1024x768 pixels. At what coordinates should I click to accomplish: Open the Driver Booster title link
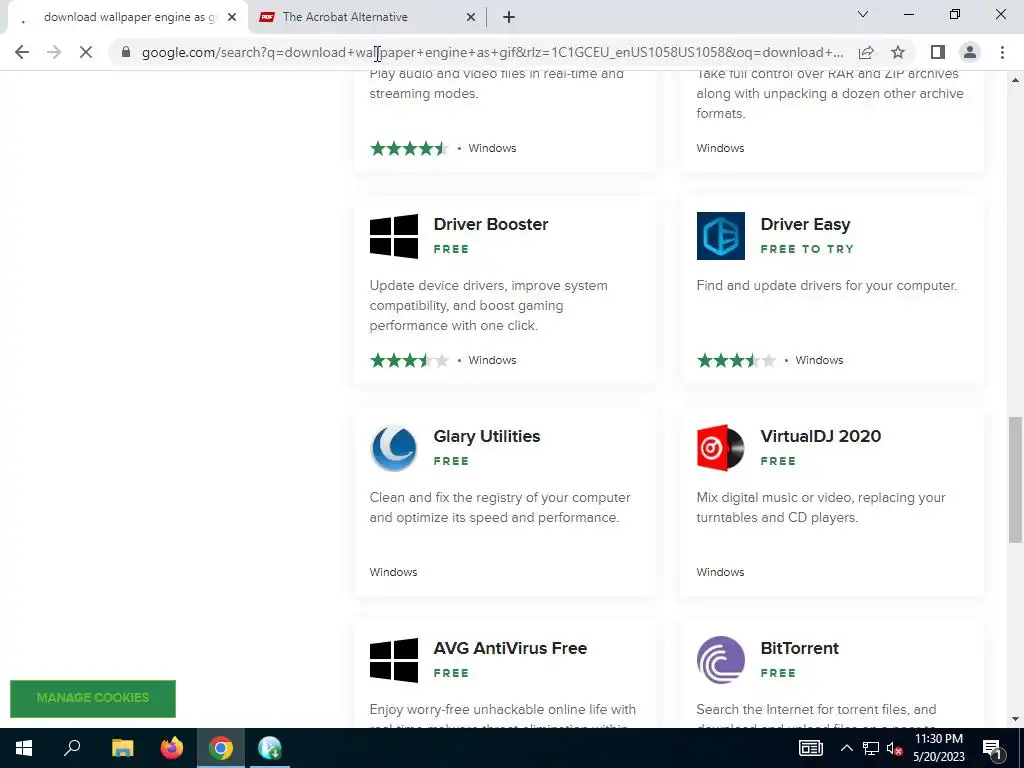click(x=490, y=224)
